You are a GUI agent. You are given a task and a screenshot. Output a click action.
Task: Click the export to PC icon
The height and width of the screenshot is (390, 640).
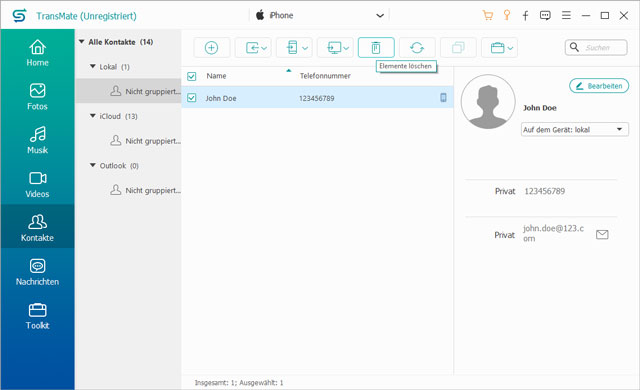pos(334,48)
